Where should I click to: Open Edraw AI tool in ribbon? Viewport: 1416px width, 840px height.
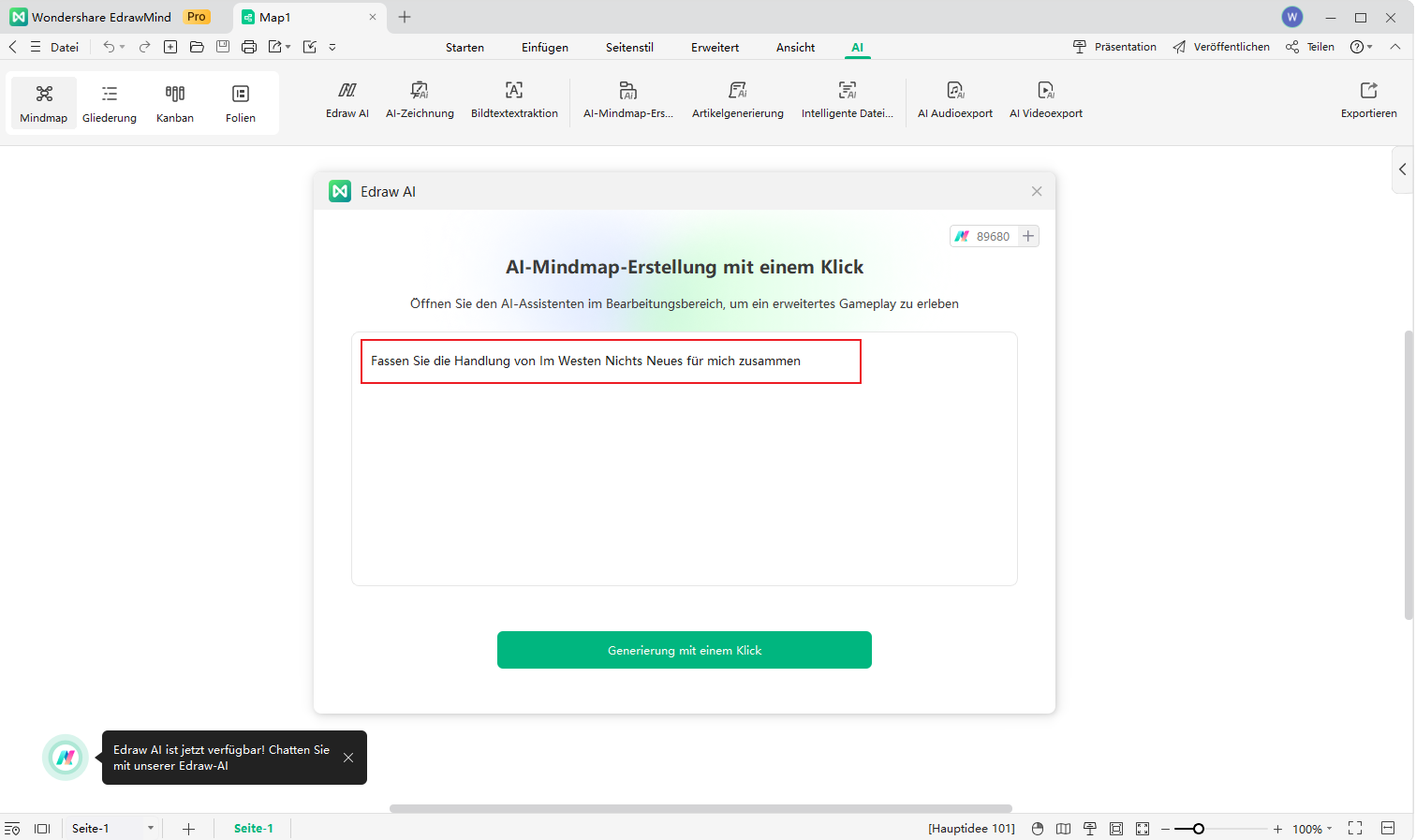[347, 99]
